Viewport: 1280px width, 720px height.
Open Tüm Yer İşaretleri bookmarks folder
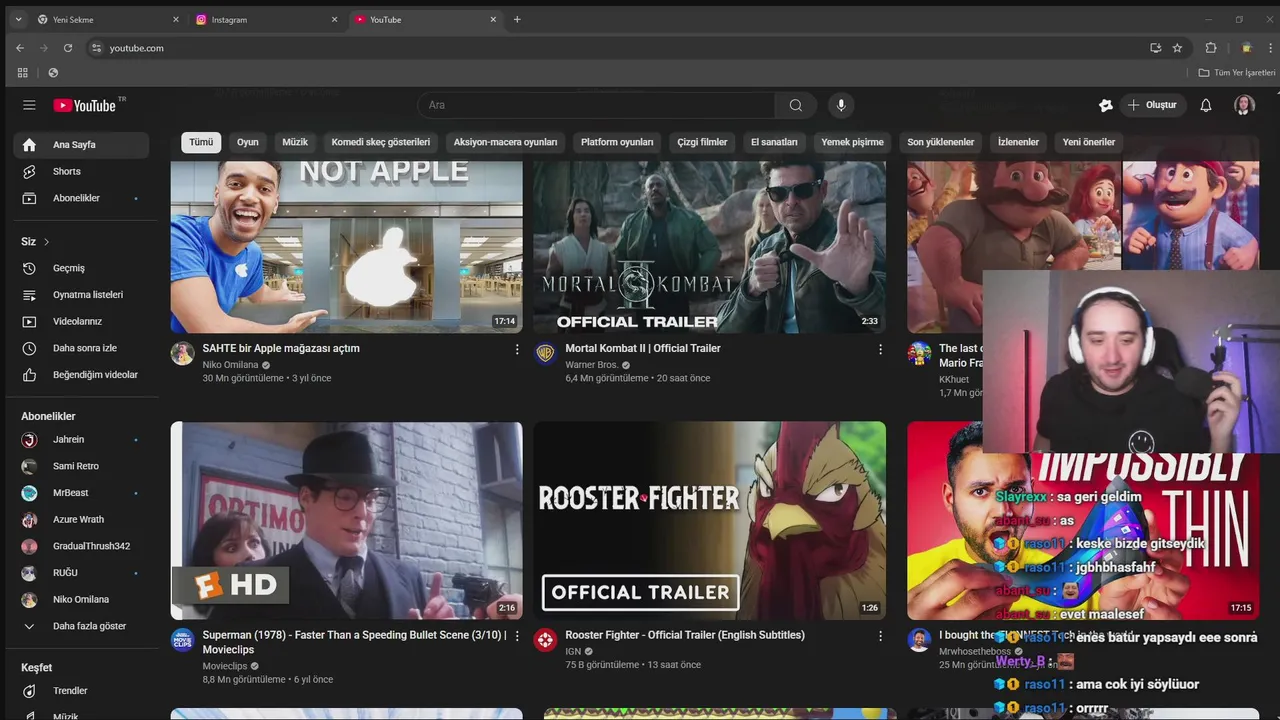coord(1237,73)
